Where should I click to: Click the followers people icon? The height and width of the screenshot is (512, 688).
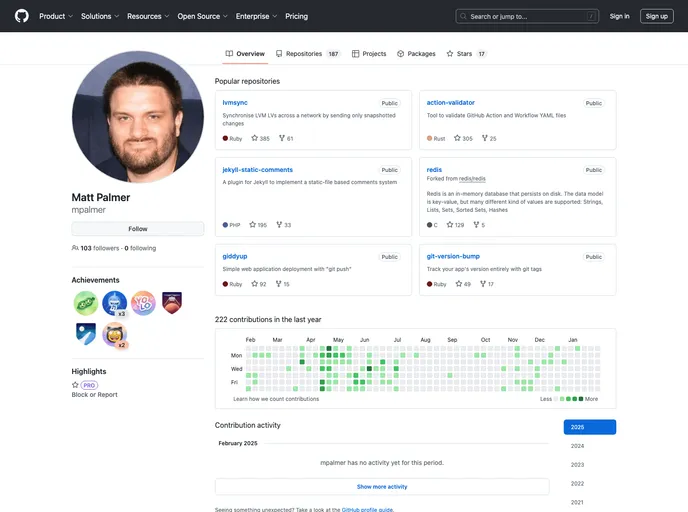click(x=75, y=248)
